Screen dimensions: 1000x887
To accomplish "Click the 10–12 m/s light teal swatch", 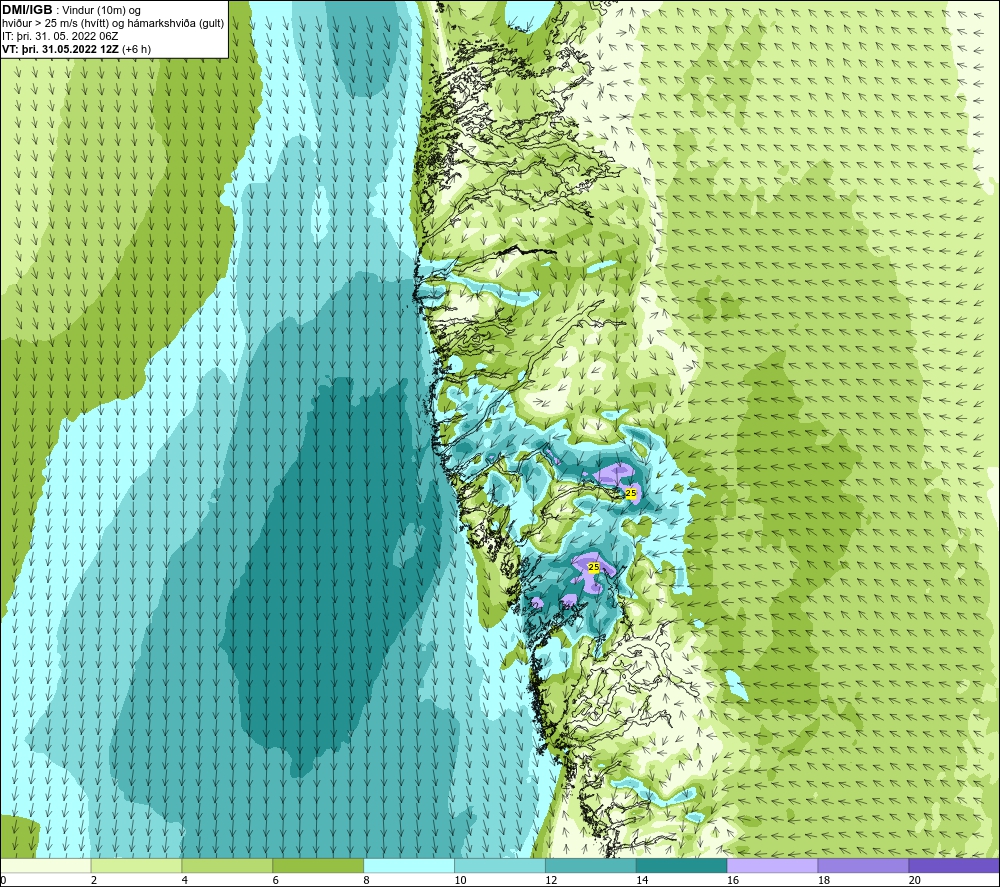I will pos(500,866).
